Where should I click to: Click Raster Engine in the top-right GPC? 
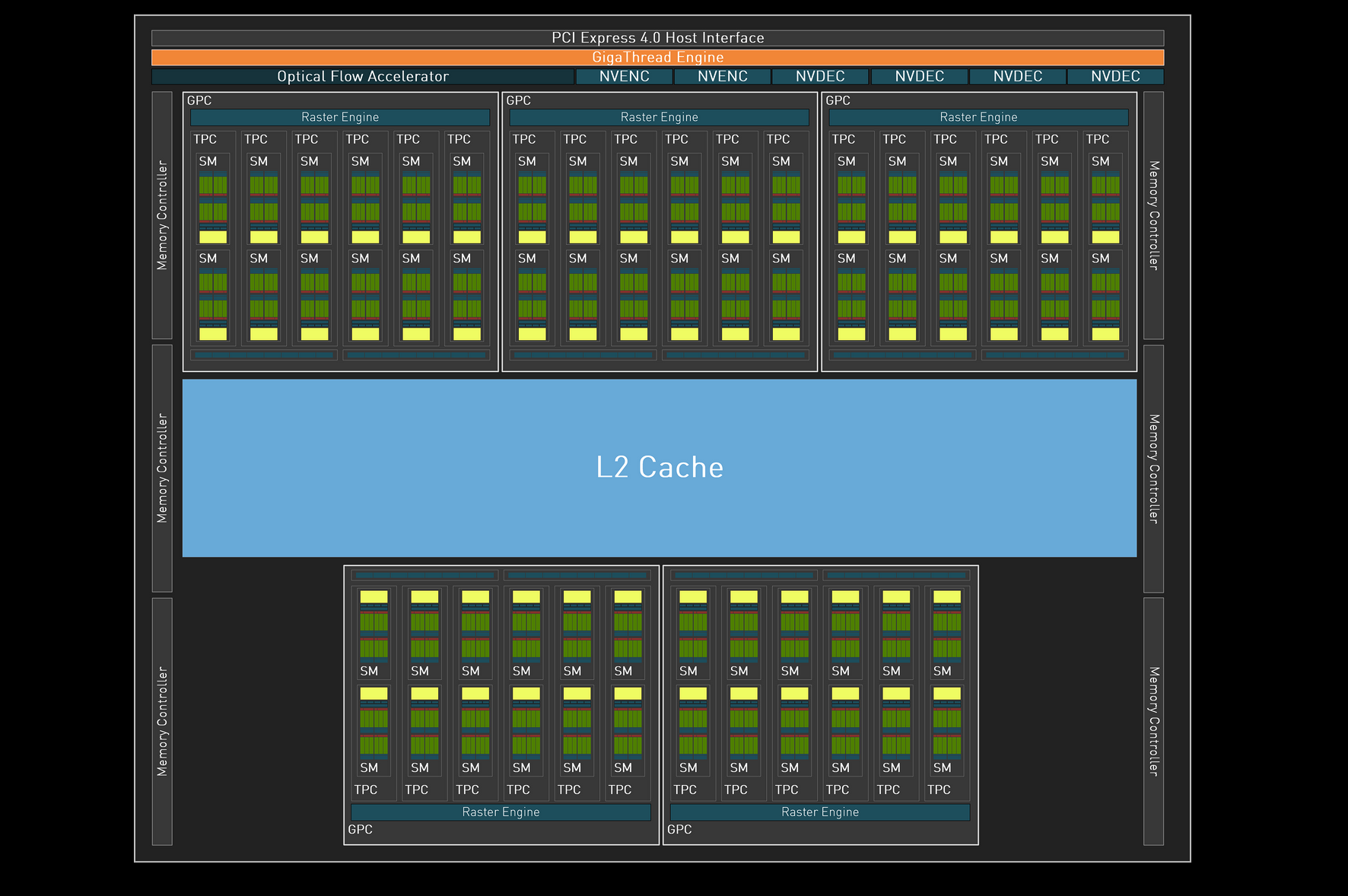pyautogui.click(x=979, y=117)
